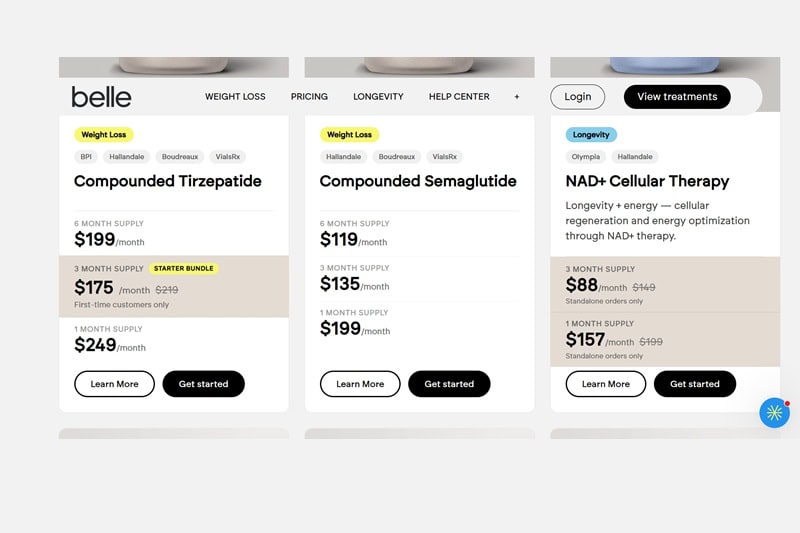800x533 pixels.
Task: Click the Login button
Action: (578, 96)
